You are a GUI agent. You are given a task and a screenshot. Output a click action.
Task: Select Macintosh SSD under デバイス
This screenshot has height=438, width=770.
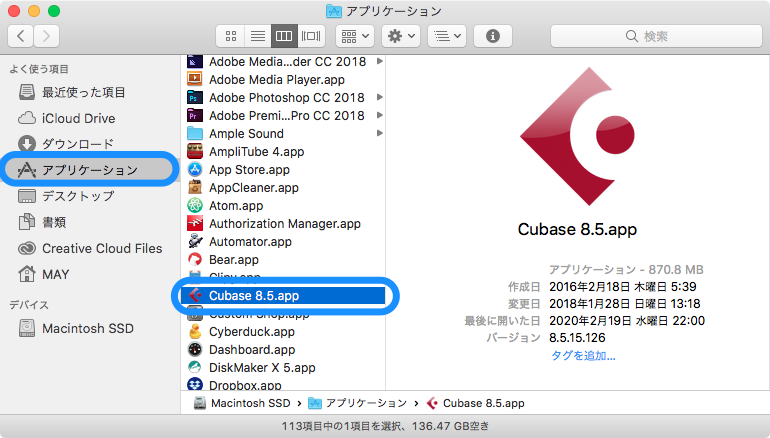click(x=76, y=328)
